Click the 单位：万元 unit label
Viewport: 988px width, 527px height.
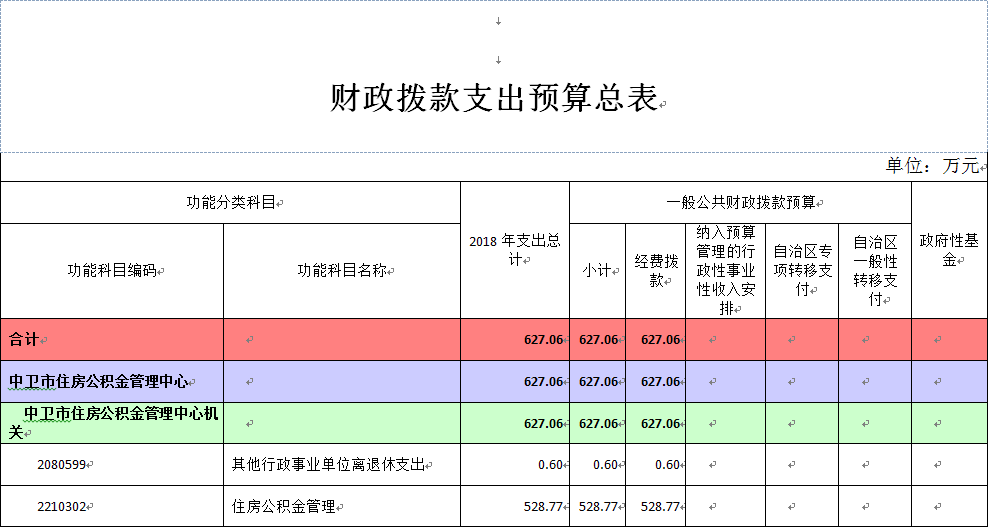point(932,166)
